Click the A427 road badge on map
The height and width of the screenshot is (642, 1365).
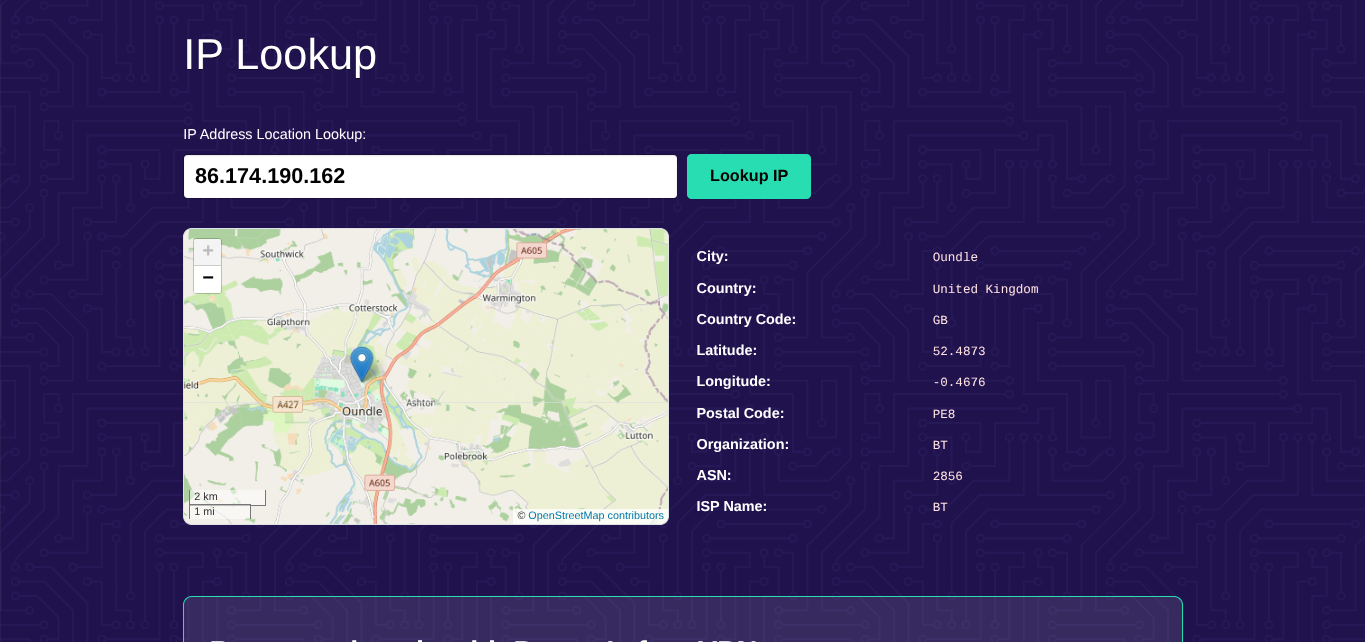[x=288, y=404]
